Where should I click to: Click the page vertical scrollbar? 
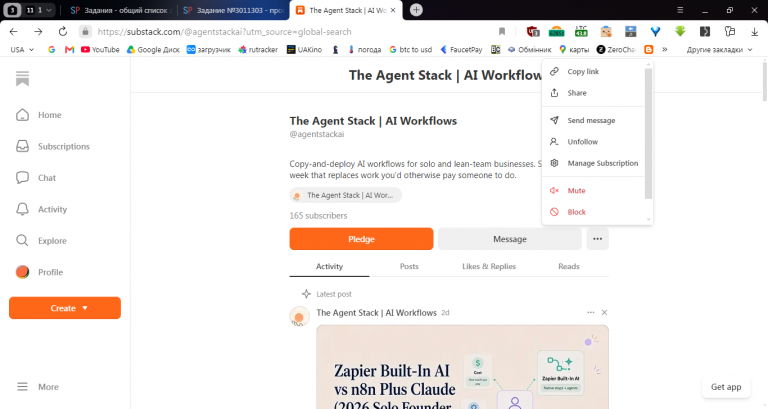click(765, 81)
